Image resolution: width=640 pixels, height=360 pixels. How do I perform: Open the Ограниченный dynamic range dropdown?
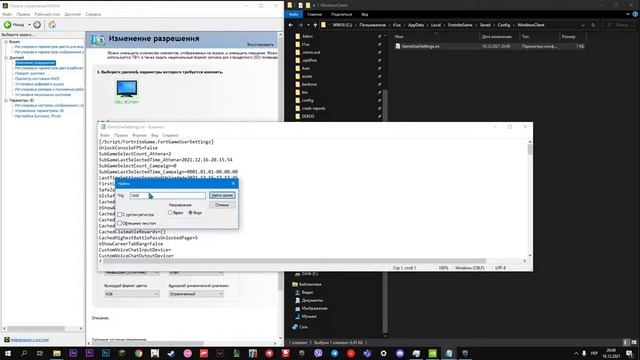196,294
